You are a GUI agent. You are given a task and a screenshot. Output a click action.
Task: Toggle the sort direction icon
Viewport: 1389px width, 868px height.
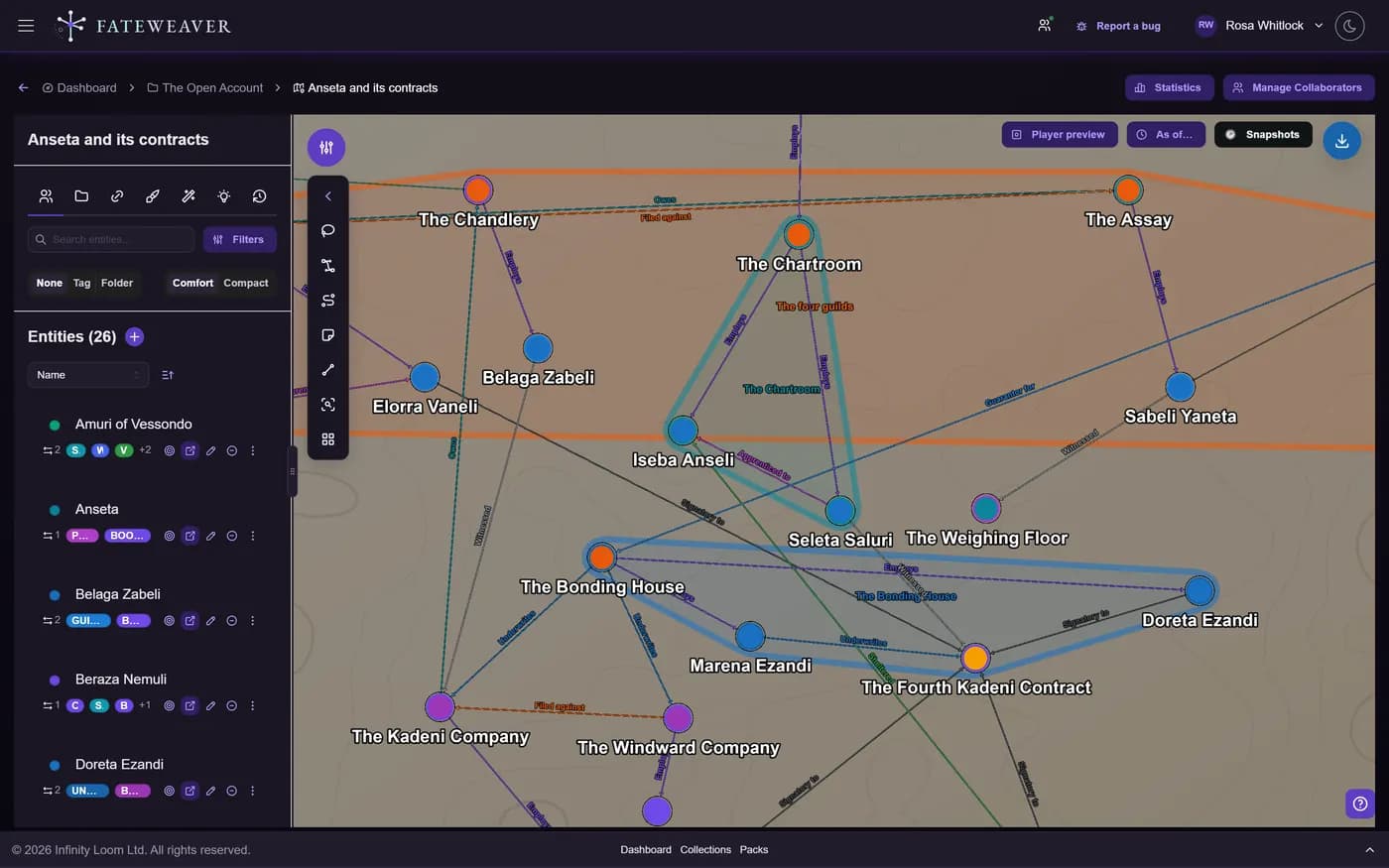point(168,375)
